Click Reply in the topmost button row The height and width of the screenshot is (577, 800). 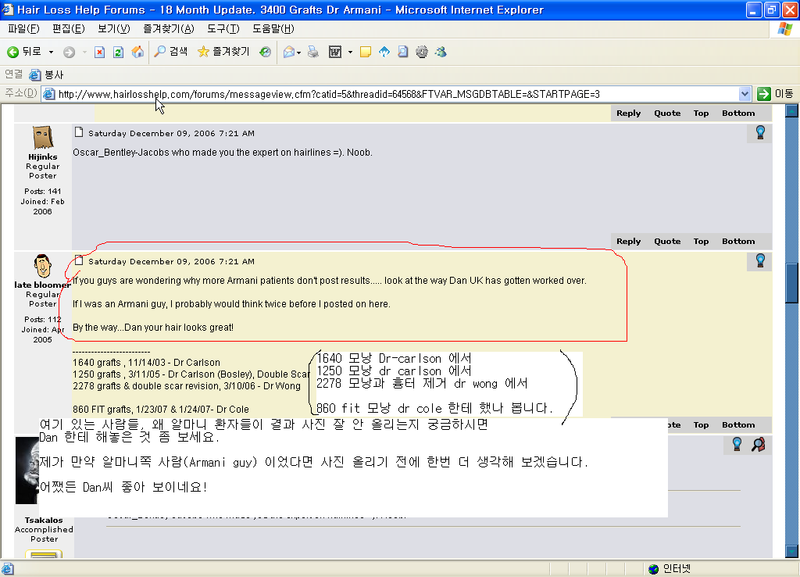click(x=629, y=113)
